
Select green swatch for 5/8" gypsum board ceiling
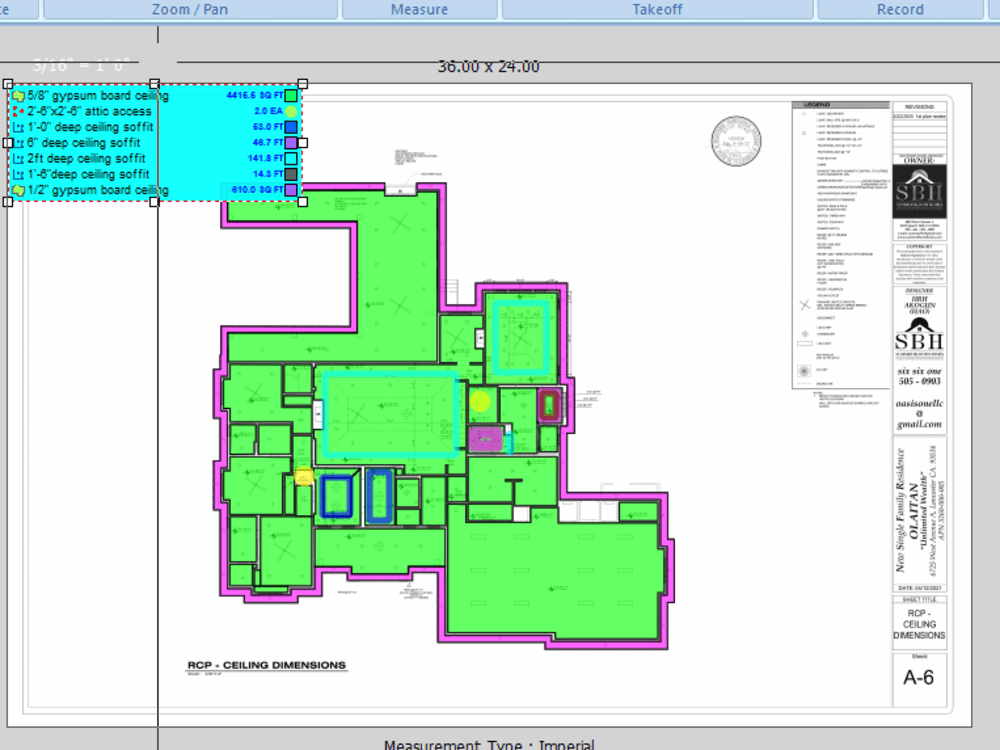[291, 96]
